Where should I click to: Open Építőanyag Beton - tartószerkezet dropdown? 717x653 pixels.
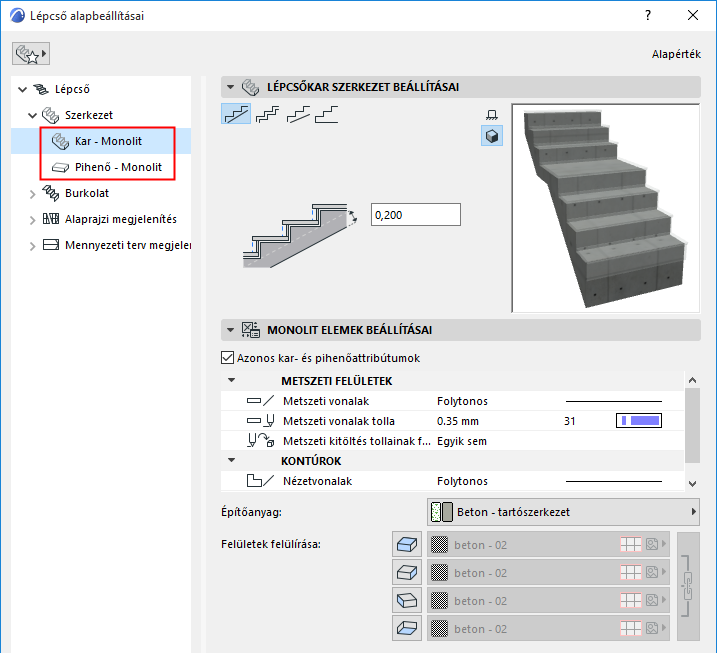pos(563,512)
